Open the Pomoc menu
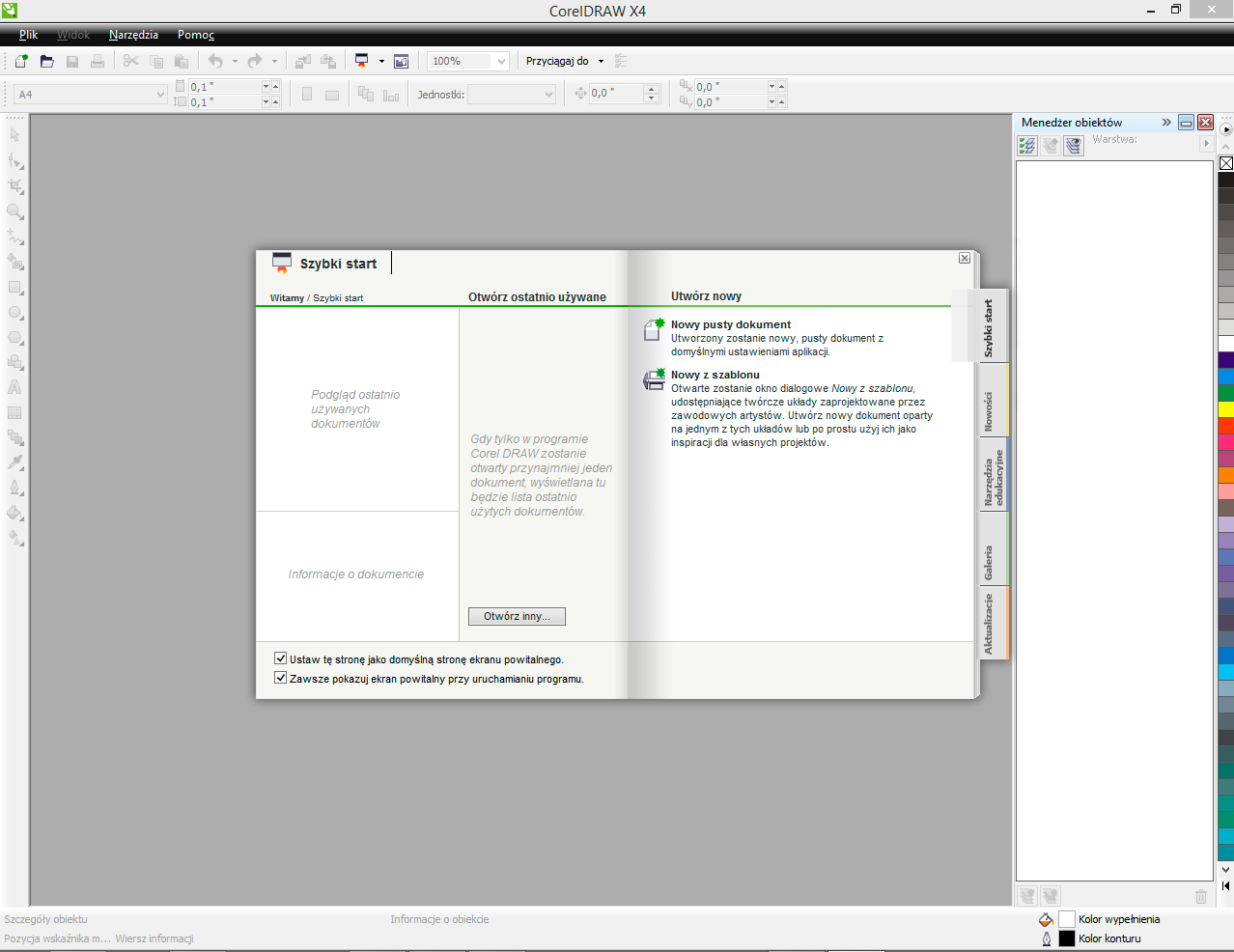This screenshot has height=952, width=1234. click(x=196, y=35)
